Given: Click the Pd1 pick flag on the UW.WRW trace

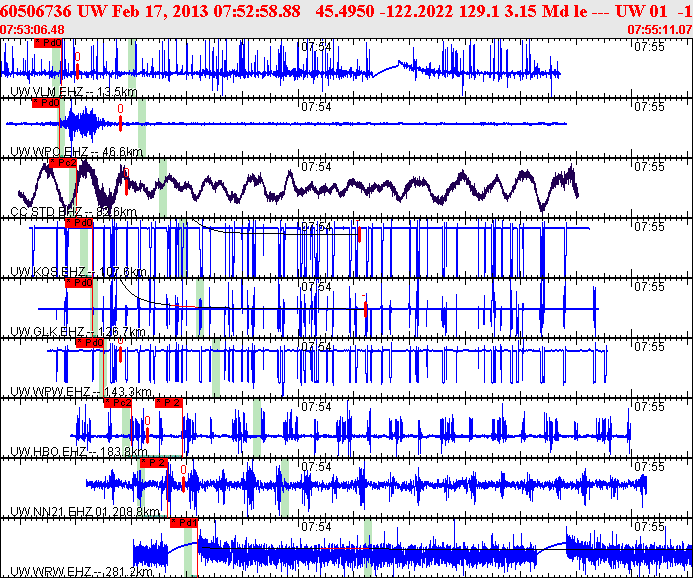Looking at the screenshot, I should (185, 523).
